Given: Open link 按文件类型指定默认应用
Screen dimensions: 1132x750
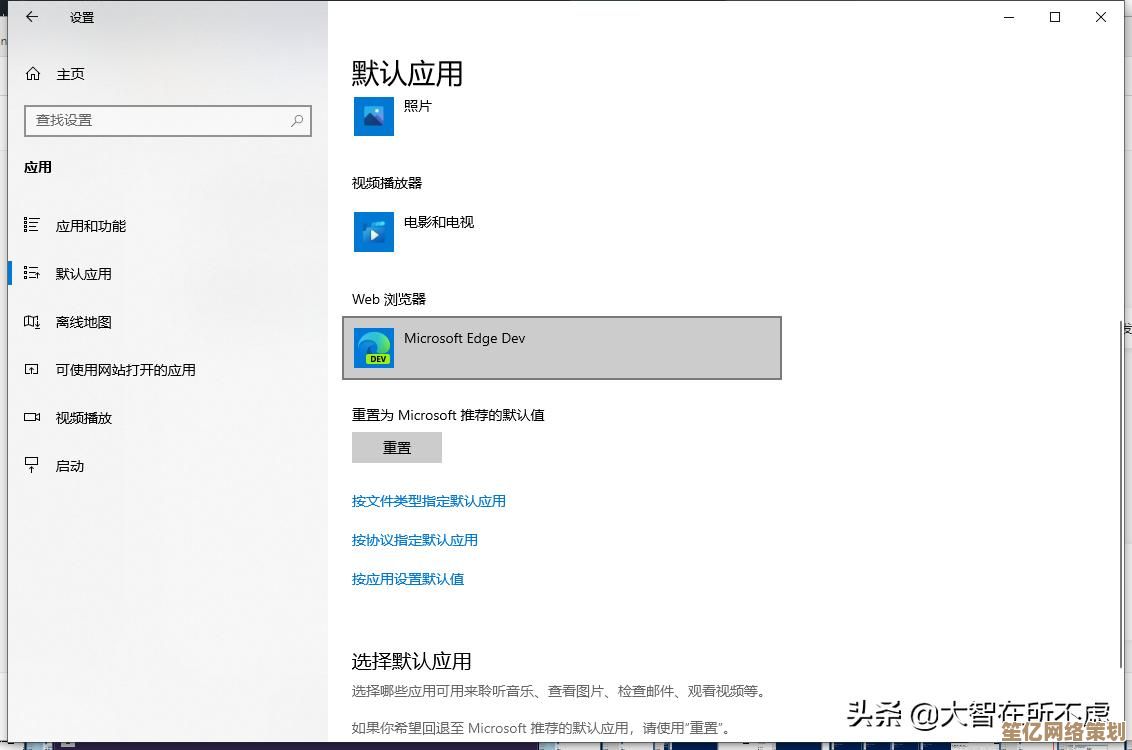Looking at the screenshot, I should pyautogui.click(x=428, y=501).
